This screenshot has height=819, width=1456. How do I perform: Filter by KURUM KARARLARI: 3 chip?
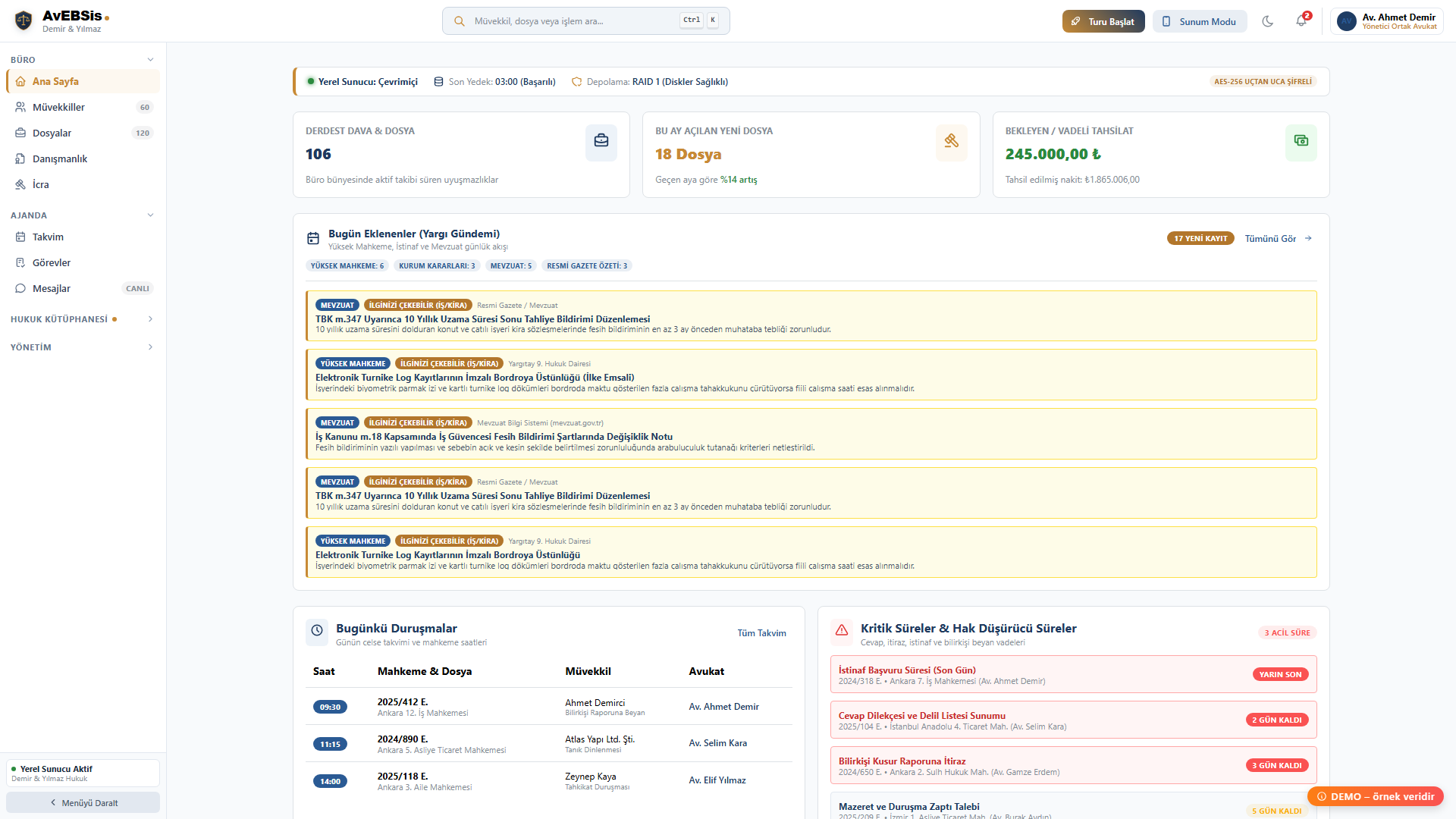[437, 265]
